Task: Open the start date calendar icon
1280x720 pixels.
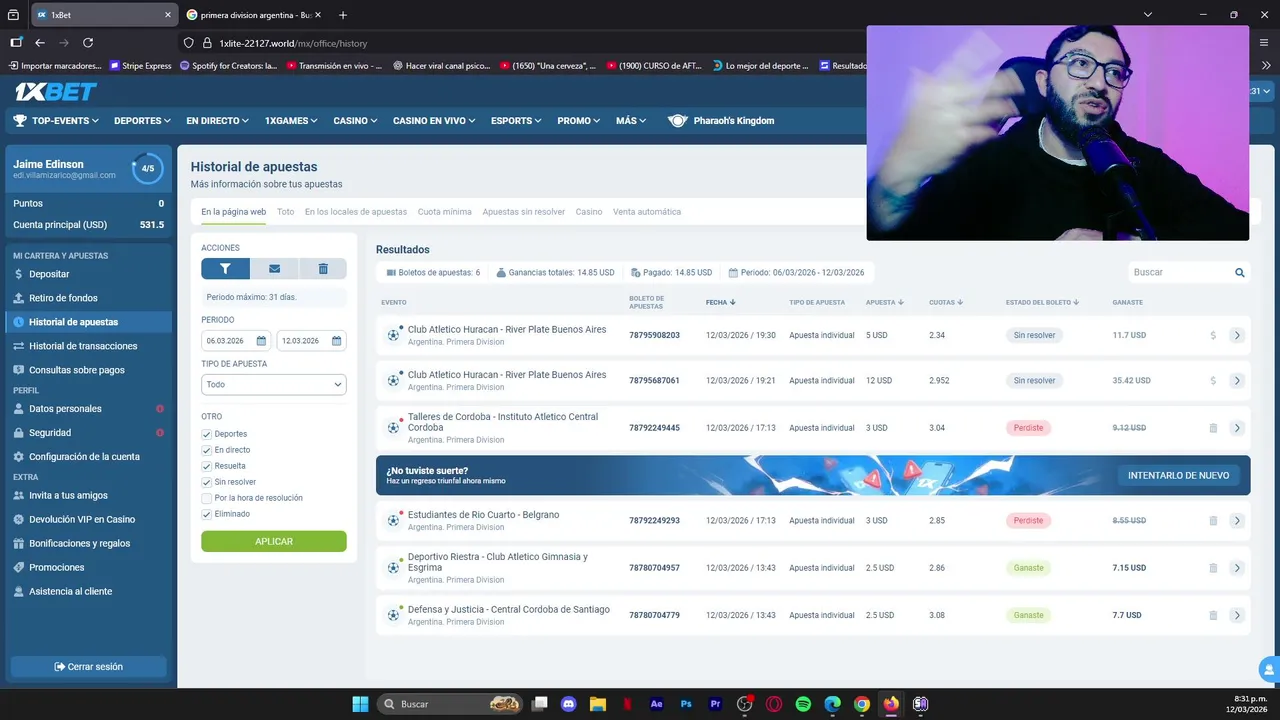Action: coord(262,341)
